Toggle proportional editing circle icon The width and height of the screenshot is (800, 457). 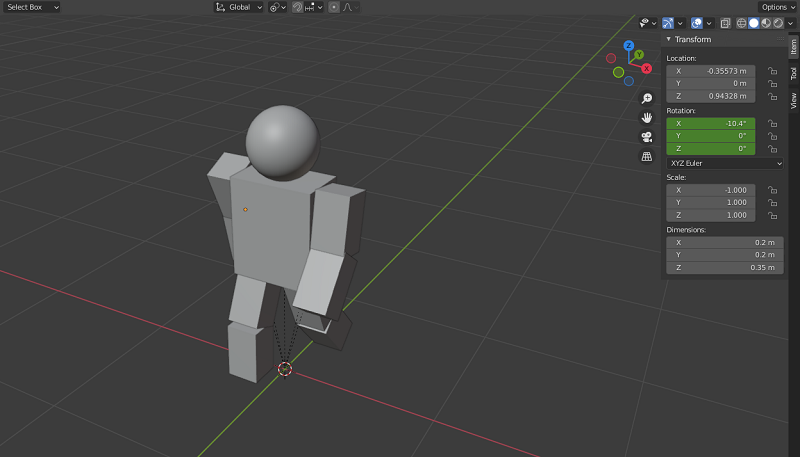pos(334,7)
